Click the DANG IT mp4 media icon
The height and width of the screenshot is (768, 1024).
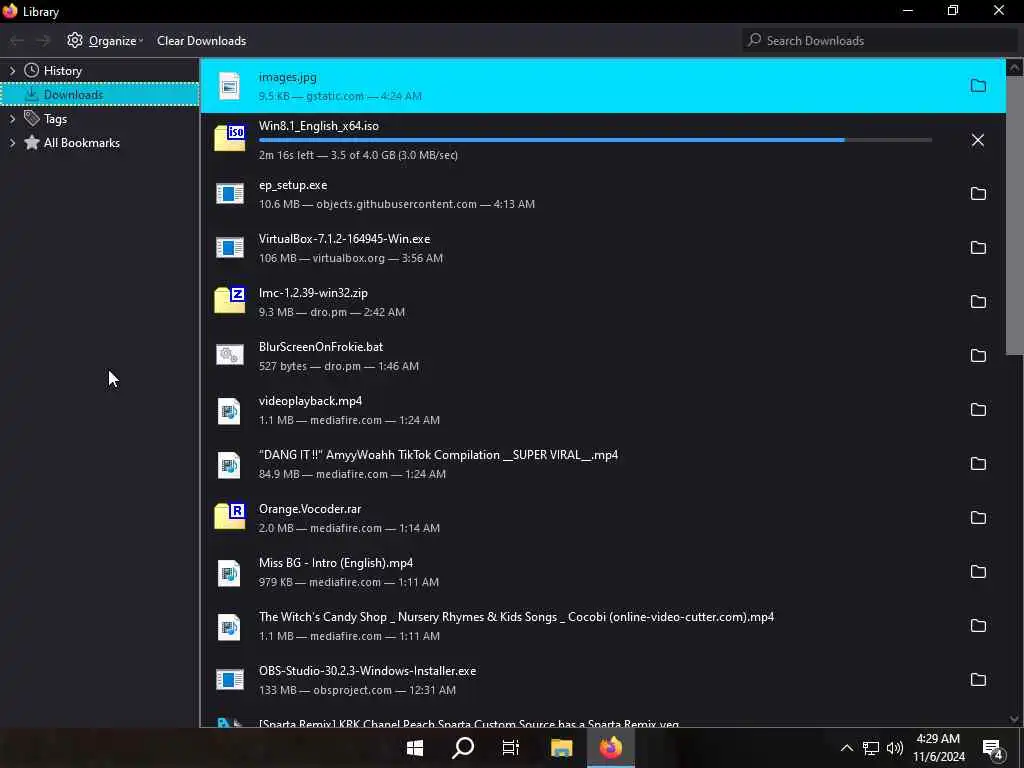pos(229,465)
